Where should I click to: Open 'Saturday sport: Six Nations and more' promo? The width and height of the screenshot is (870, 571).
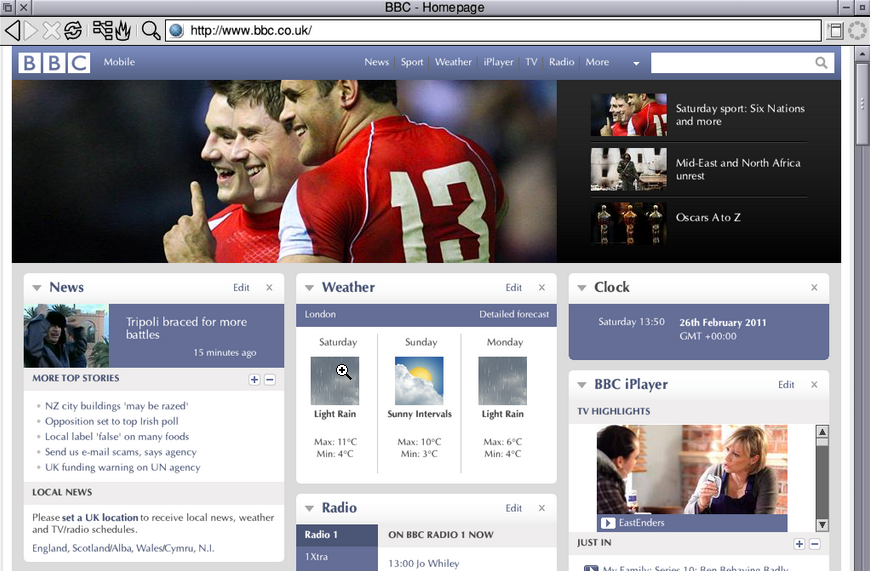[740, 115]
